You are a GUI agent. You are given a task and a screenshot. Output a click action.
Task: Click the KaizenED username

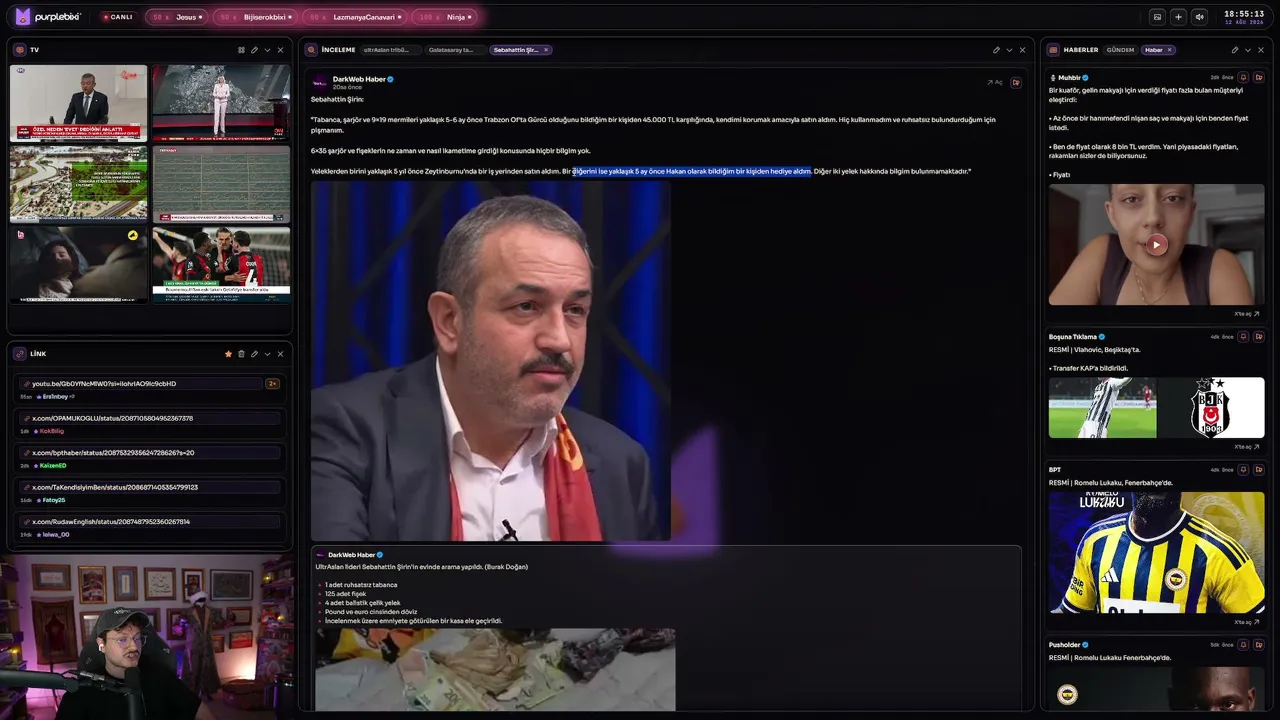click(53, 466)
